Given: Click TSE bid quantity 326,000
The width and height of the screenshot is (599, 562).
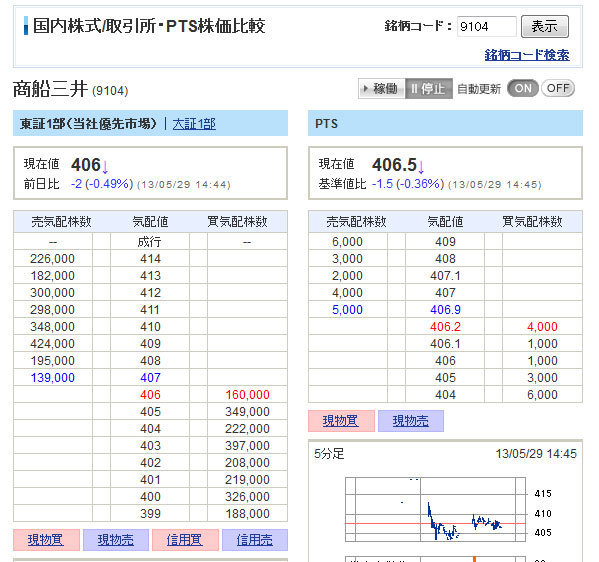Looking at the screenshot, I should (248, 497).
